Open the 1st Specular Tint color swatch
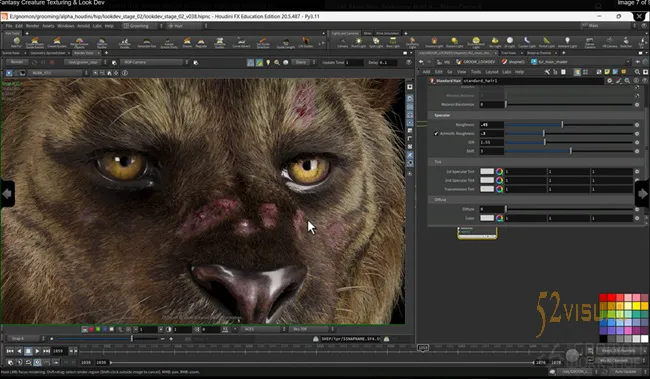This screenshot has width=650, height=379. pos(487,171)
